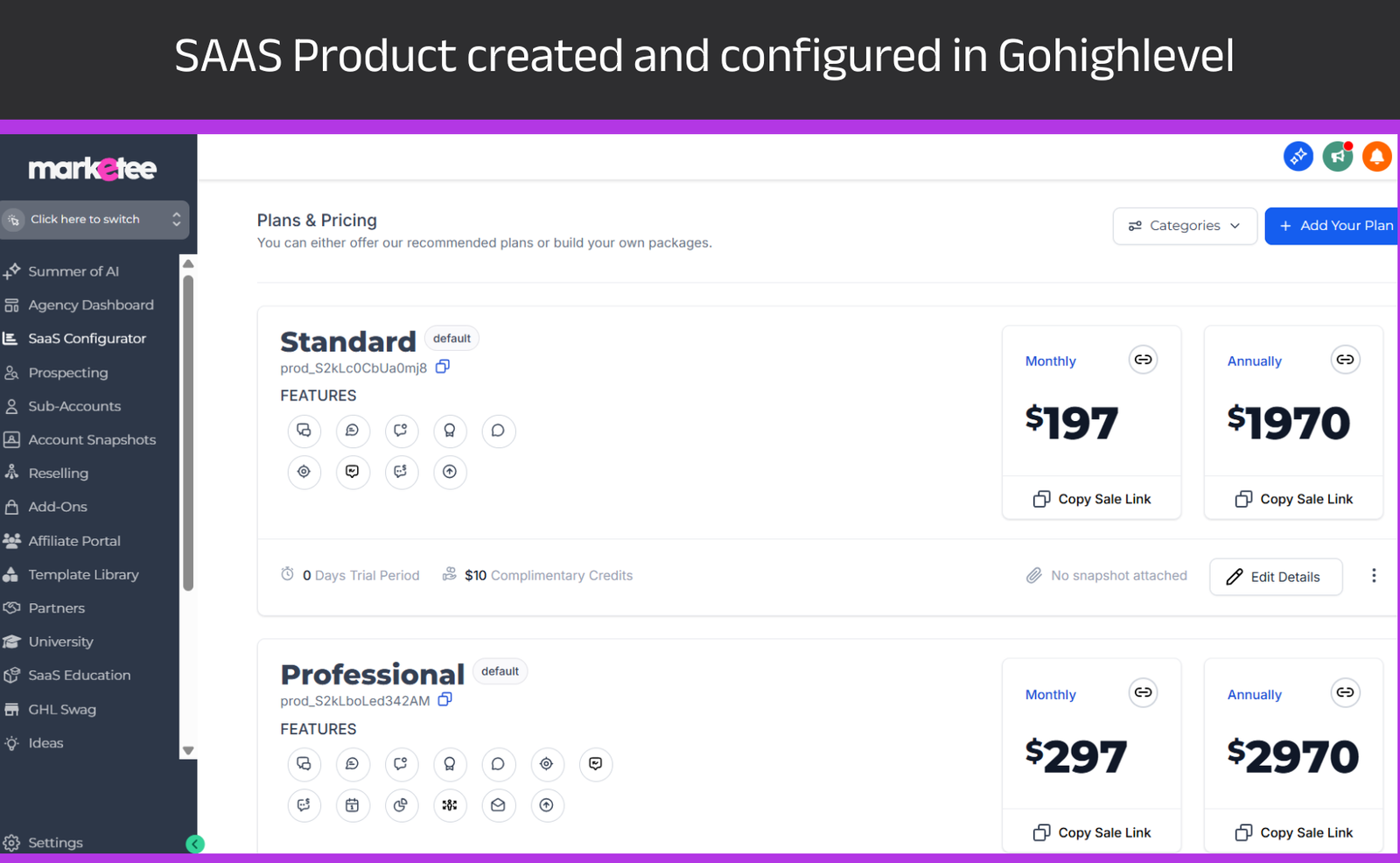Open the Categories dropdown

tap(1185, 226)
